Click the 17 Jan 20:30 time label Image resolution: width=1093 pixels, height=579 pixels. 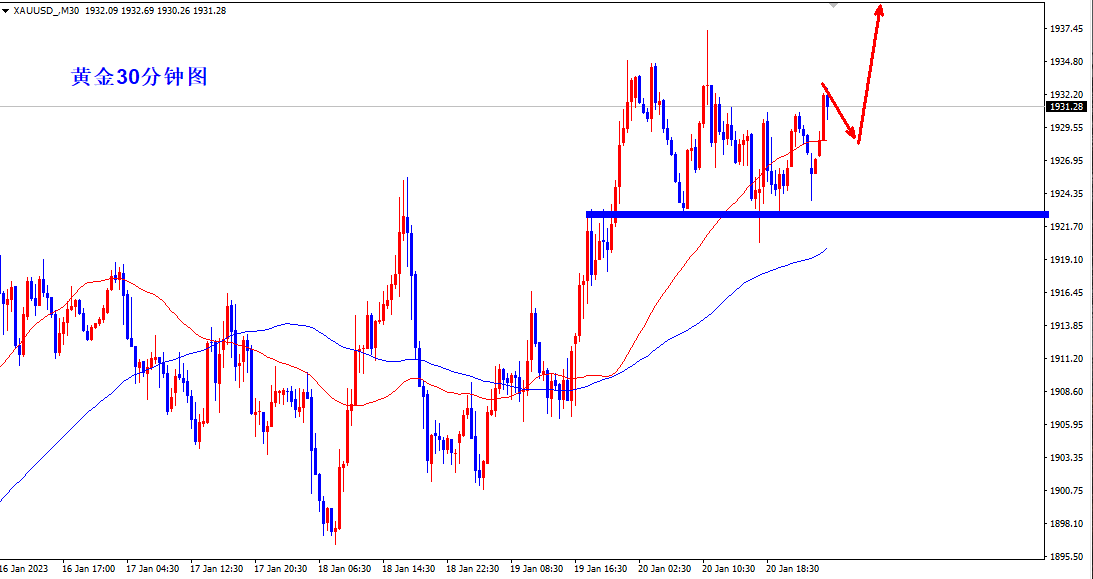[x=281, y=569]
